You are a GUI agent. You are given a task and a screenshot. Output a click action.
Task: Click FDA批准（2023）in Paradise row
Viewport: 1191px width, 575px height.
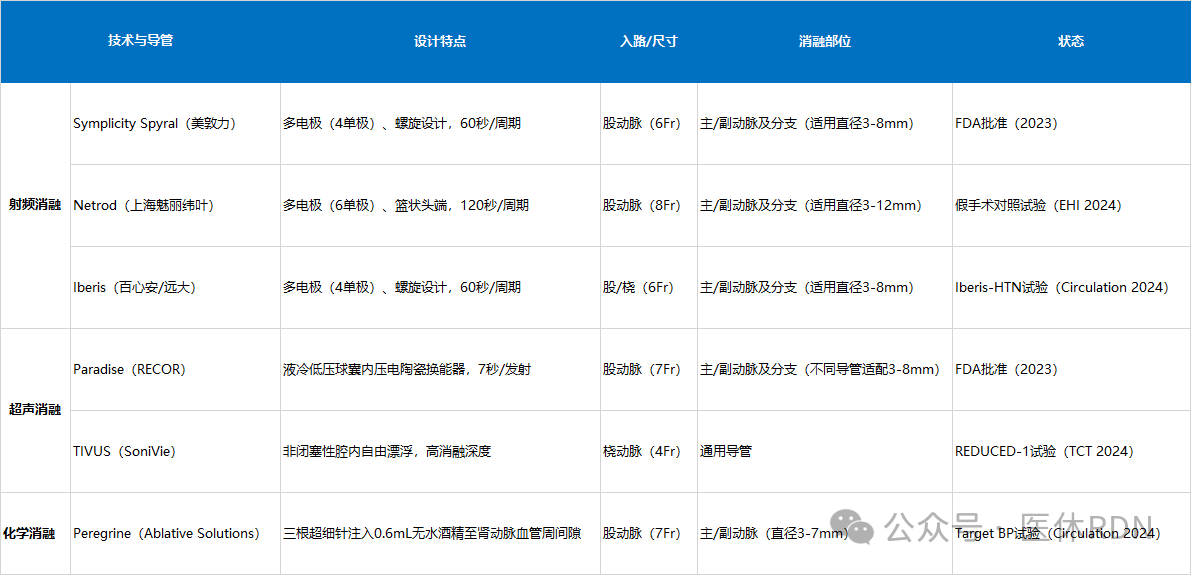[1071, 370]
